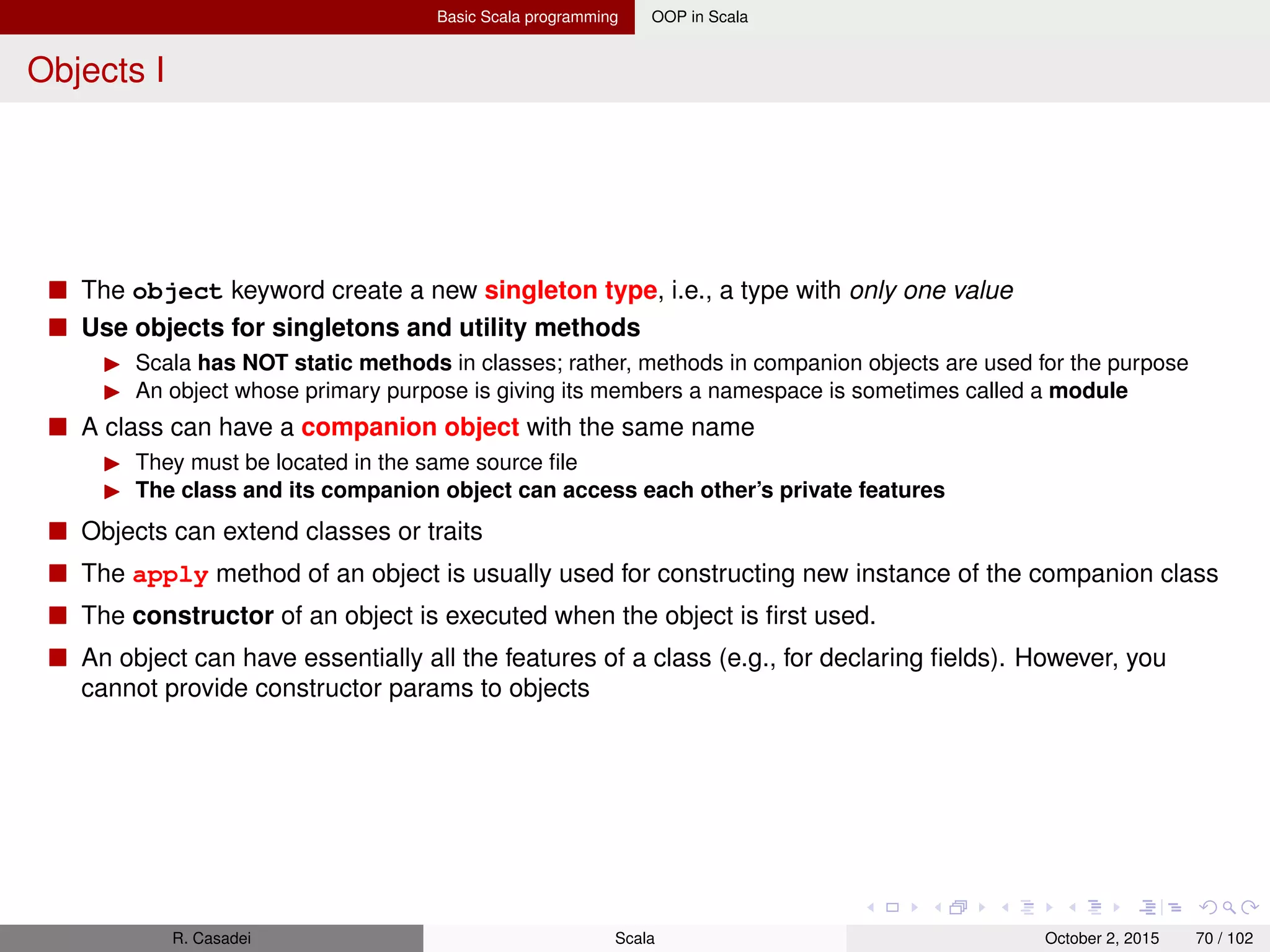Go to previous frame arrow before stacked frames icon

click(938, 907)
